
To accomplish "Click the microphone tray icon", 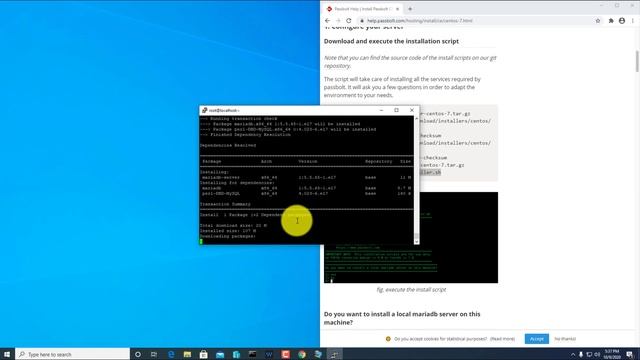I will 581,354.
